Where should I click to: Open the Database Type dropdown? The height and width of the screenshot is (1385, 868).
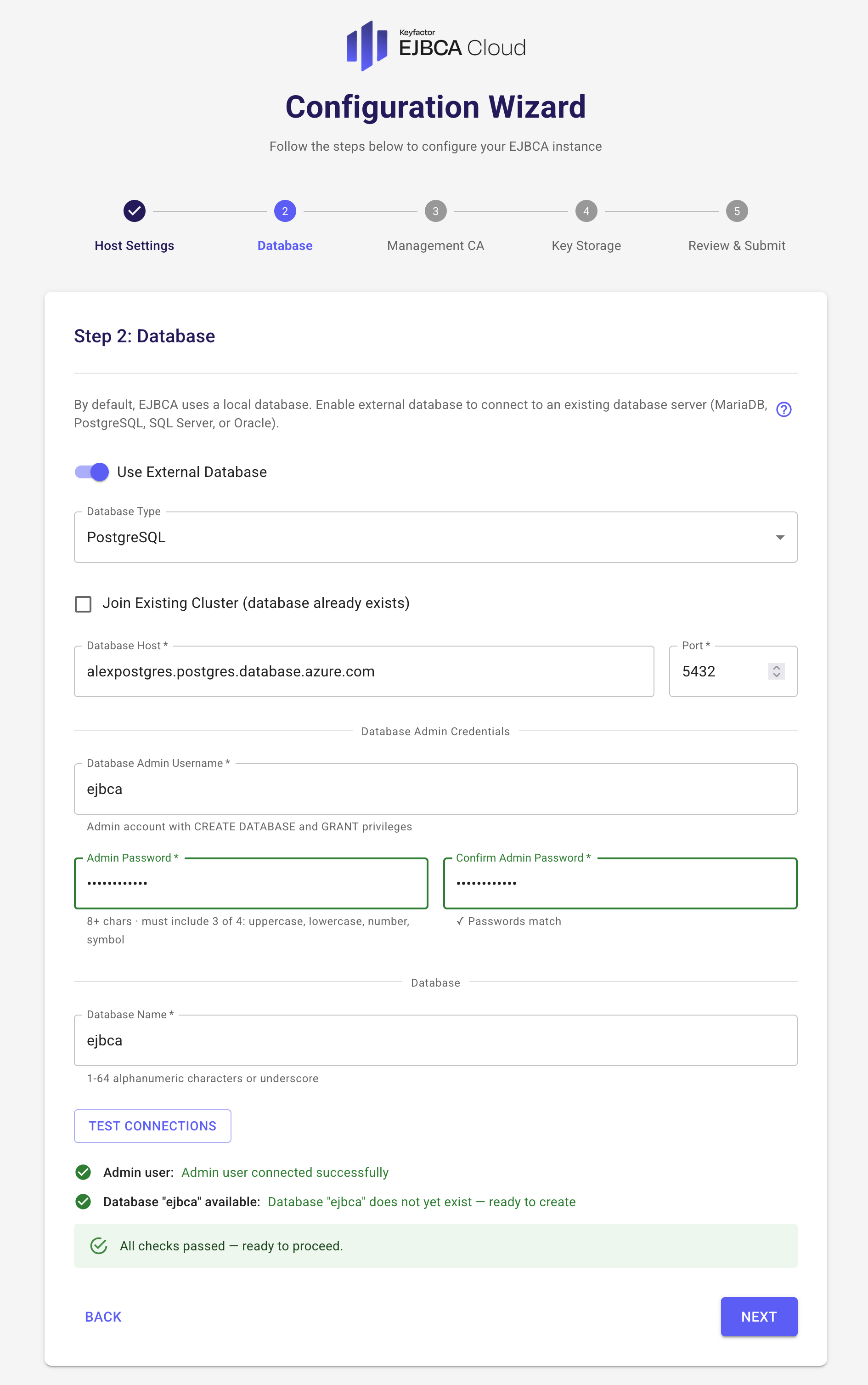(x=436, y=537)
